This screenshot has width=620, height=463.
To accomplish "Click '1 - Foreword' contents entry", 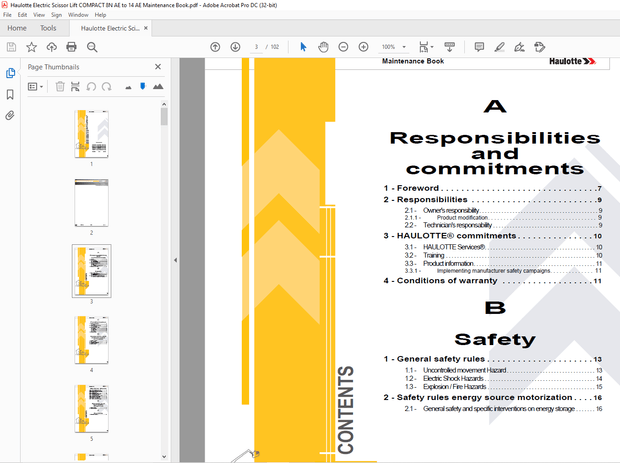I will coord(492,188).
